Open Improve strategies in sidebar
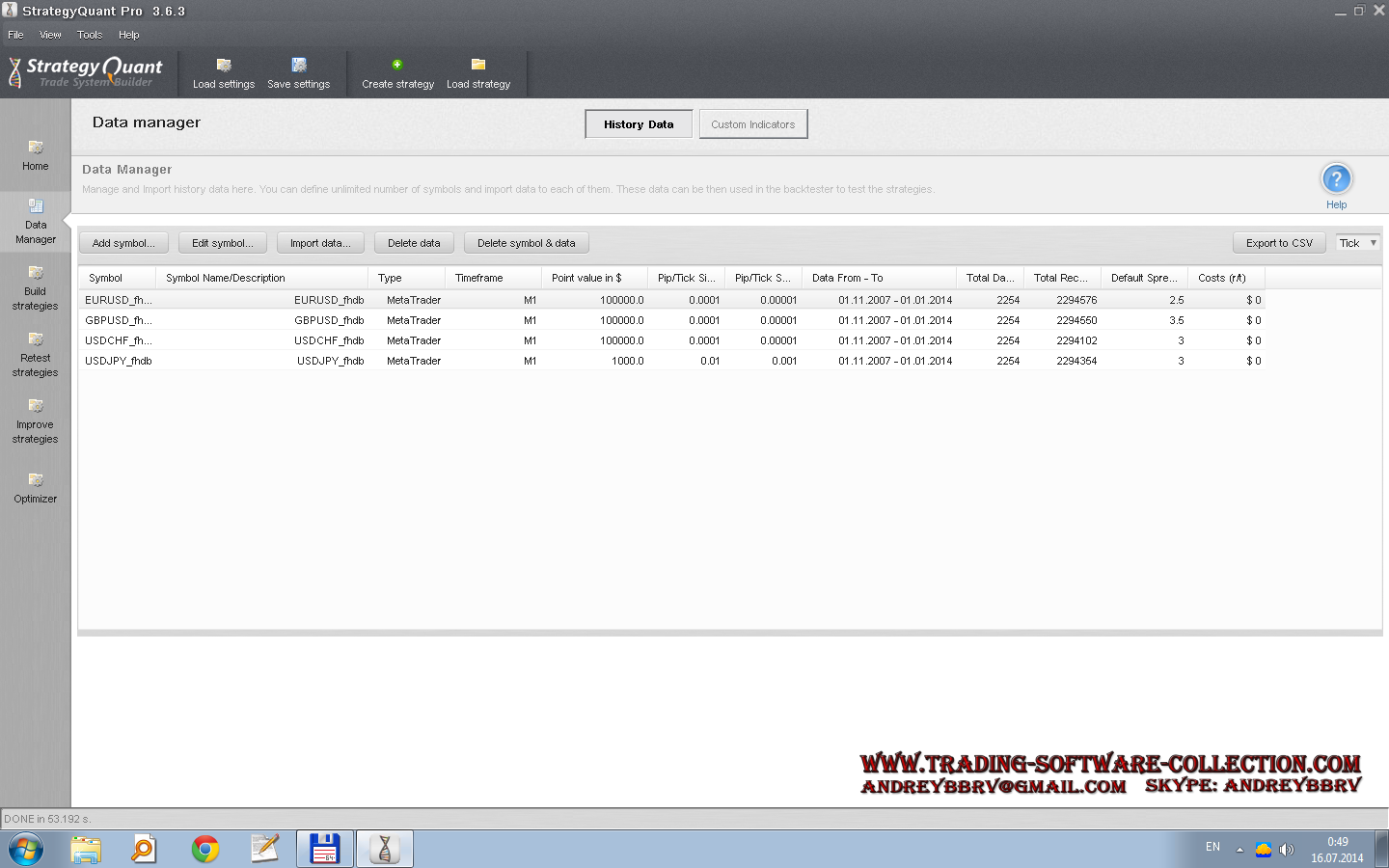The height and width of the screenshot is (868, 1389). (36, 420)
